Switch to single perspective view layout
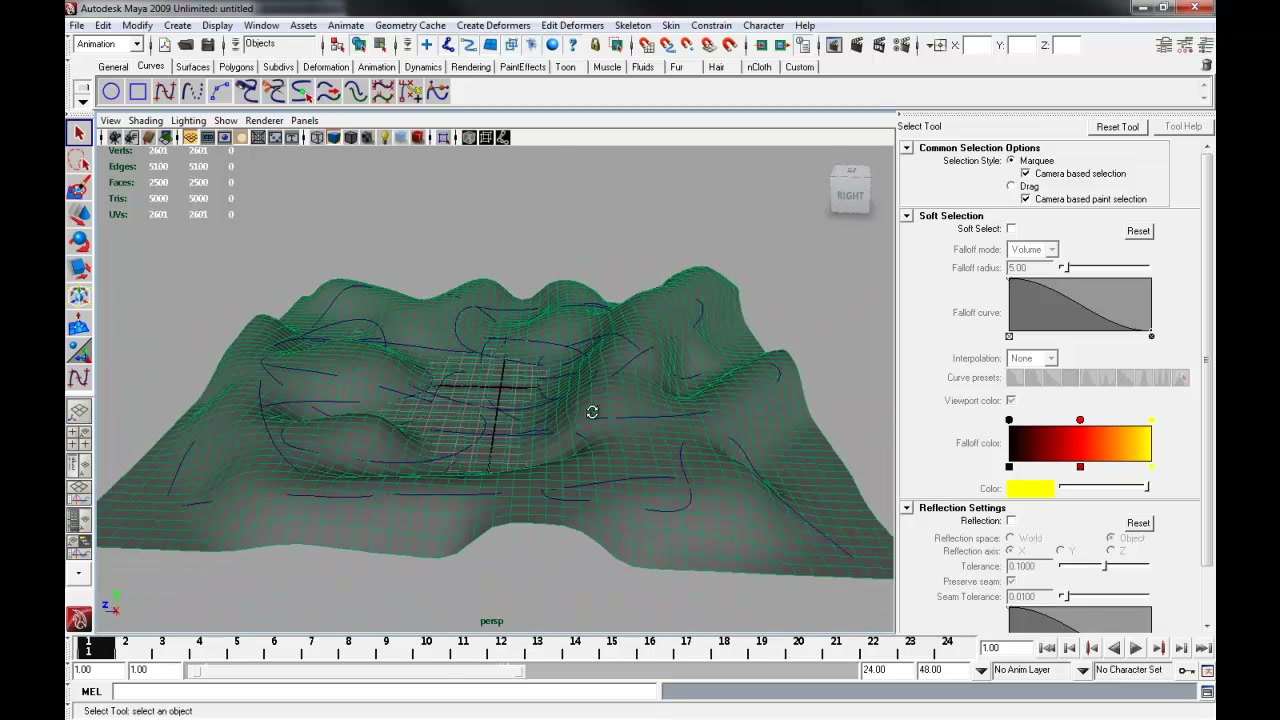This screenshot has width=1280, height=720. coord(79,411)
